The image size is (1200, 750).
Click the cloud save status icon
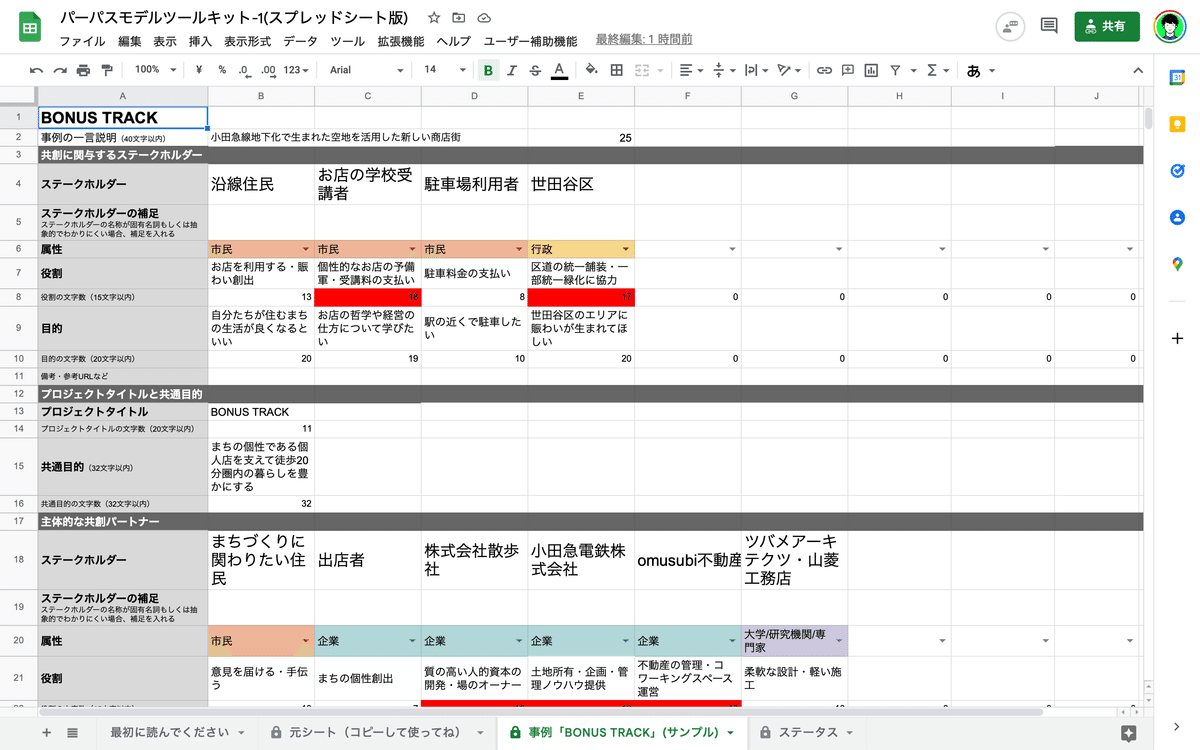pos(484,18)
